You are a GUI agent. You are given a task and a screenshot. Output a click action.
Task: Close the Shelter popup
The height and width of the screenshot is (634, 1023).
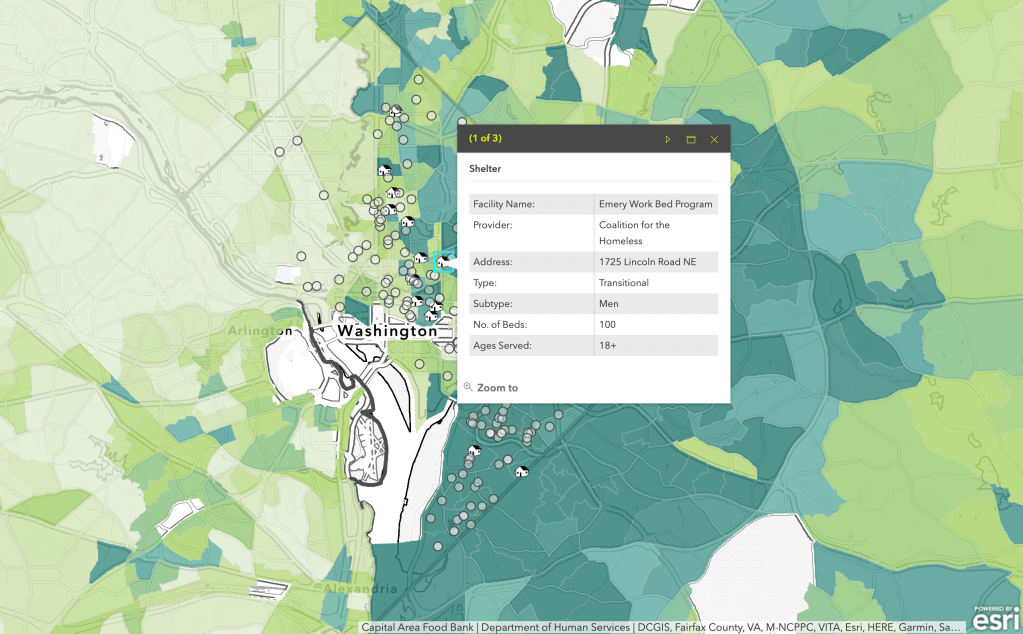714,139
